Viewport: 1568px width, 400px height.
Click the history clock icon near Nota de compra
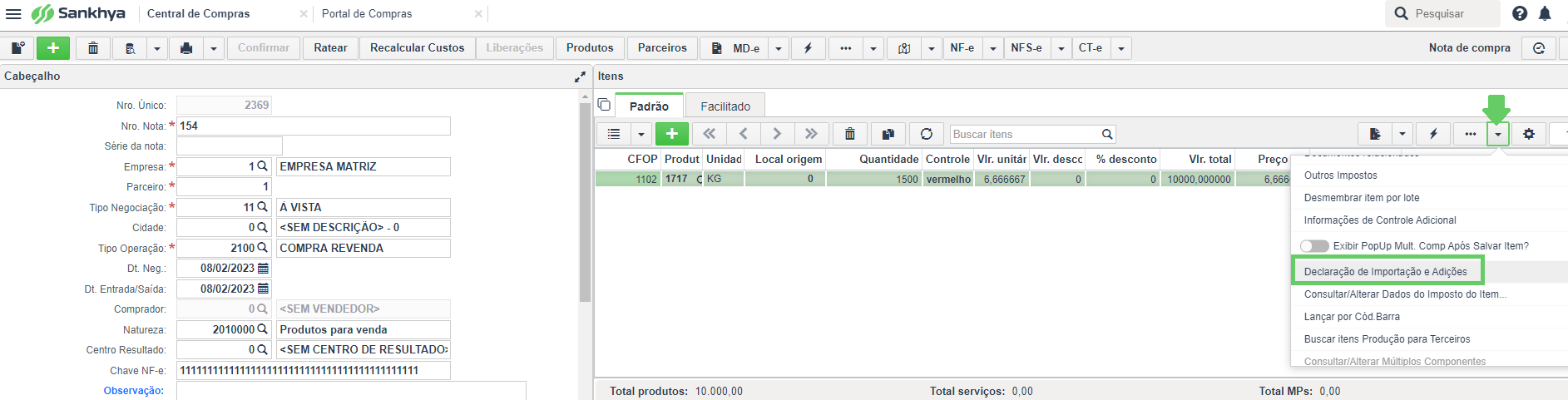point(1539,48)
